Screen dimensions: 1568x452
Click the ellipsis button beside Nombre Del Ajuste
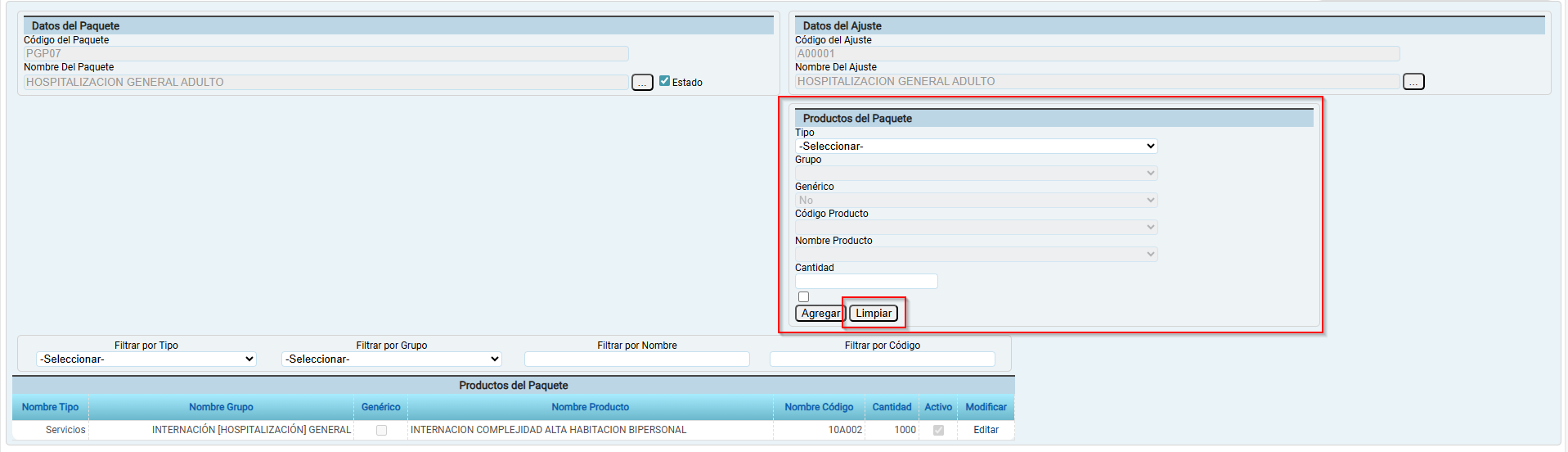(x=1413, y=82)
